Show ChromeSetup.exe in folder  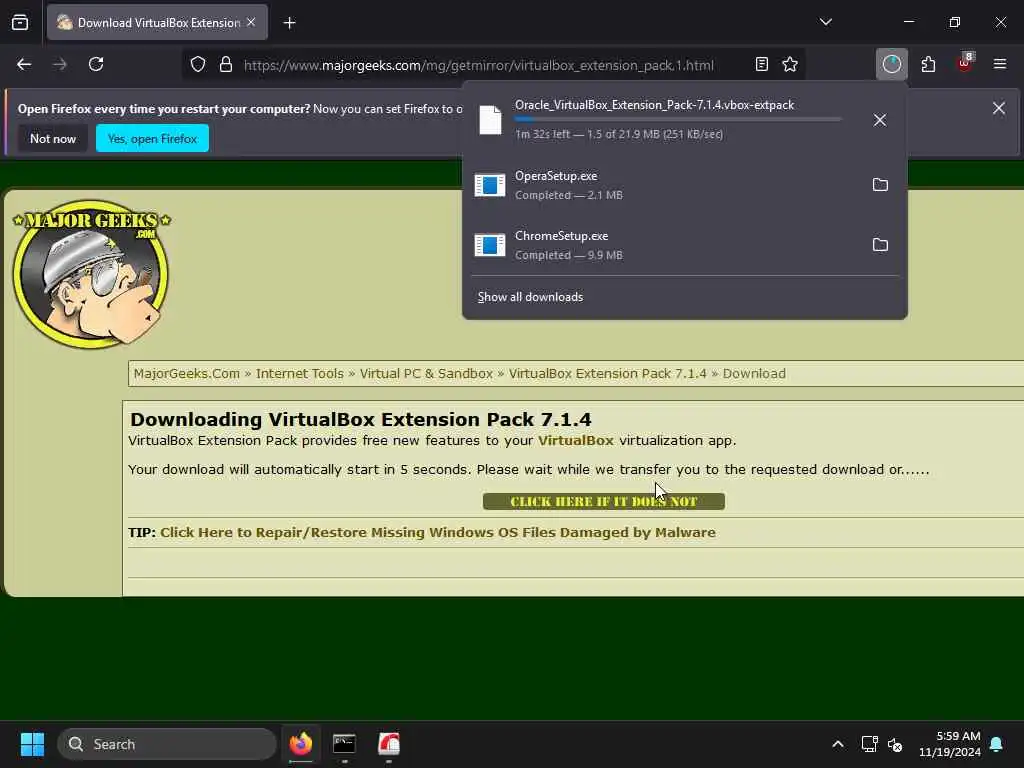pyautogui.click(x=880, y=245)
